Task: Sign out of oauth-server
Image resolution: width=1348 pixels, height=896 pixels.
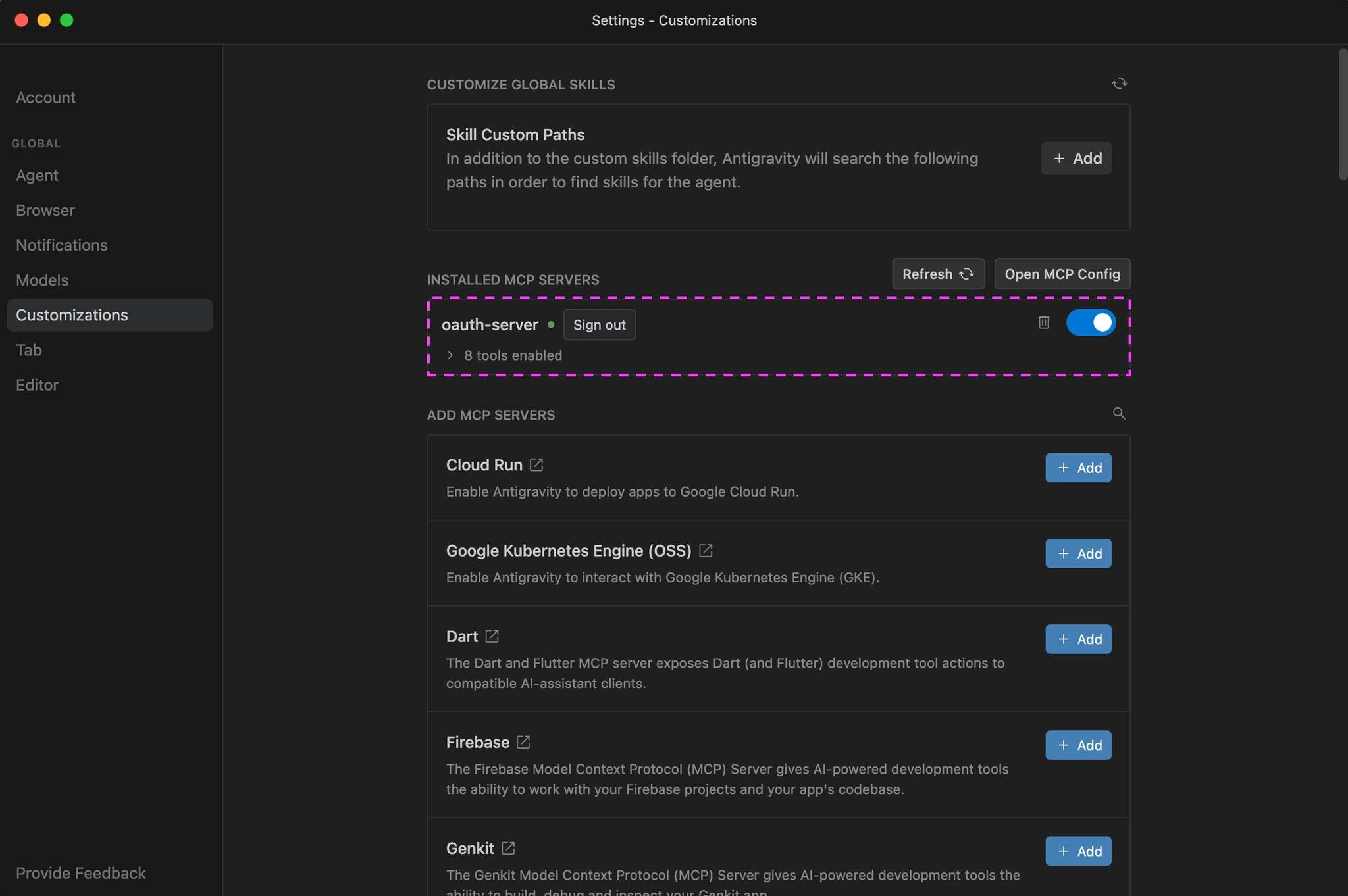Action: [599, 325]
